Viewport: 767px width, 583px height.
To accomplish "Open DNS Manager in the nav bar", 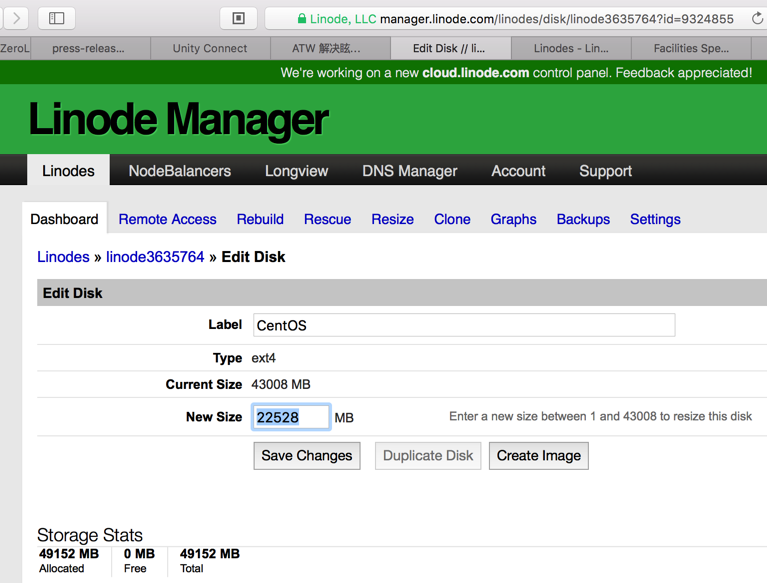I will [409, 171].
